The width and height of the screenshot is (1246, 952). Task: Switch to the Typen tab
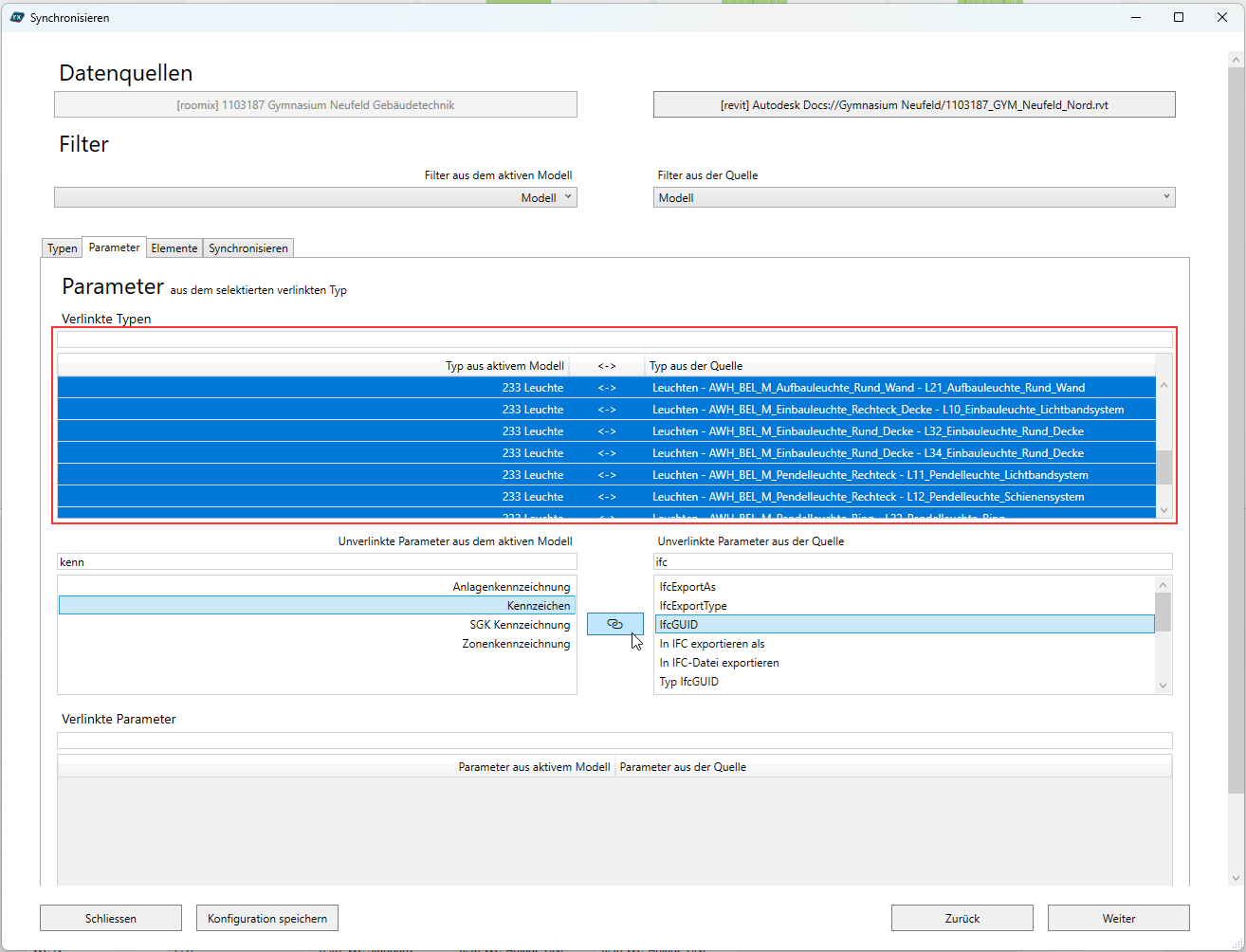[63, 248]
